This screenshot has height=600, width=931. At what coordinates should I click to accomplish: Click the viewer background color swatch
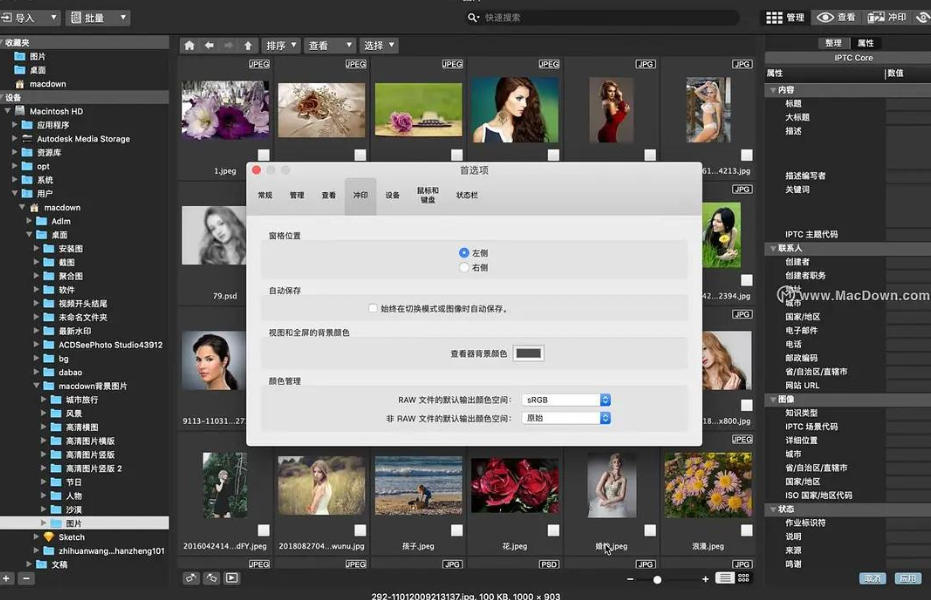[x=527, y=352]
